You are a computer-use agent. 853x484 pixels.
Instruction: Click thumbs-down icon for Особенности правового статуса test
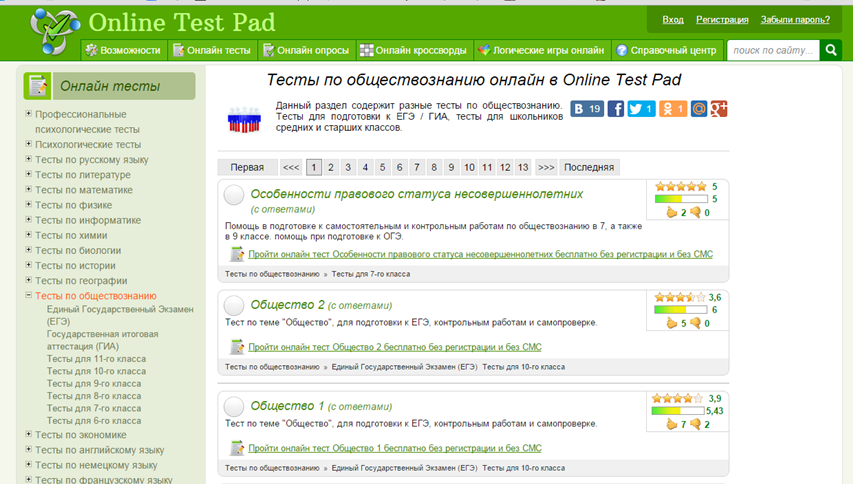coord(695,212)
